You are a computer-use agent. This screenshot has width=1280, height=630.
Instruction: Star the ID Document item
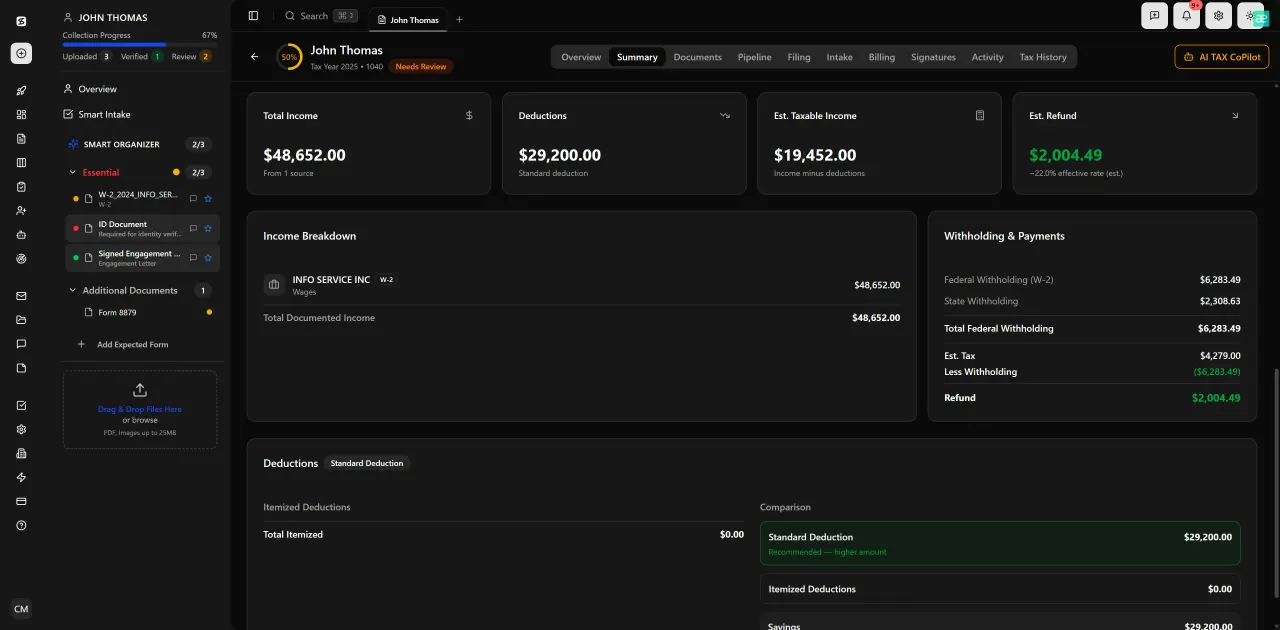(208, 229)
